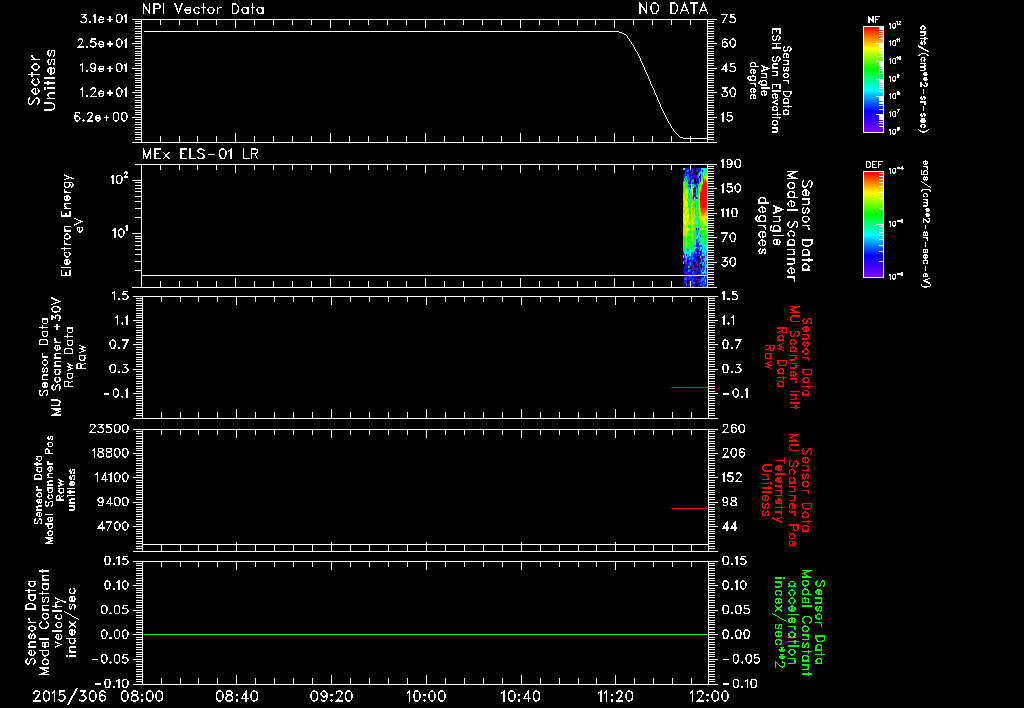Screen dimensions: 1024x708
Task: Select the 'MEx ELS-01 LR' panel title
Action: click(200, 154)
